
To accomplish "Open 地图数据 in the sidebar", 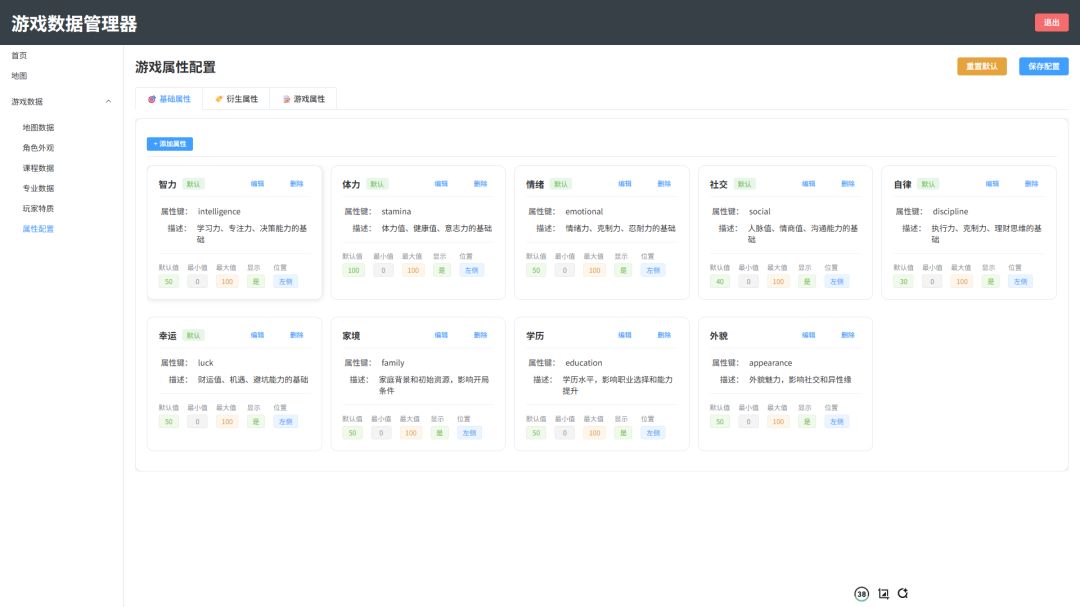I will 38,127.
